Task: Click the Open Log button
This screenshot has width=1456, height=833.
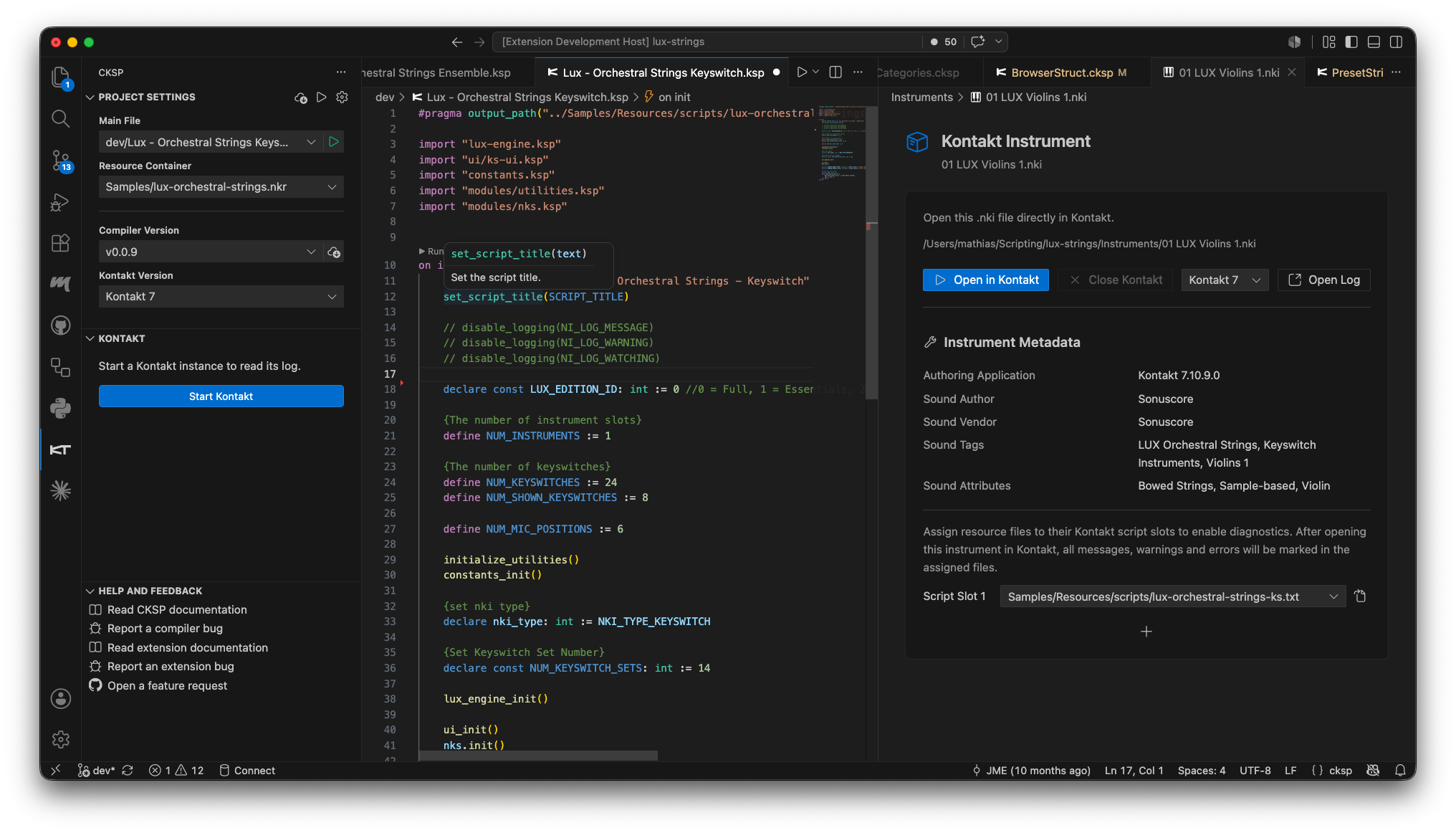Action: [1323, 280]
